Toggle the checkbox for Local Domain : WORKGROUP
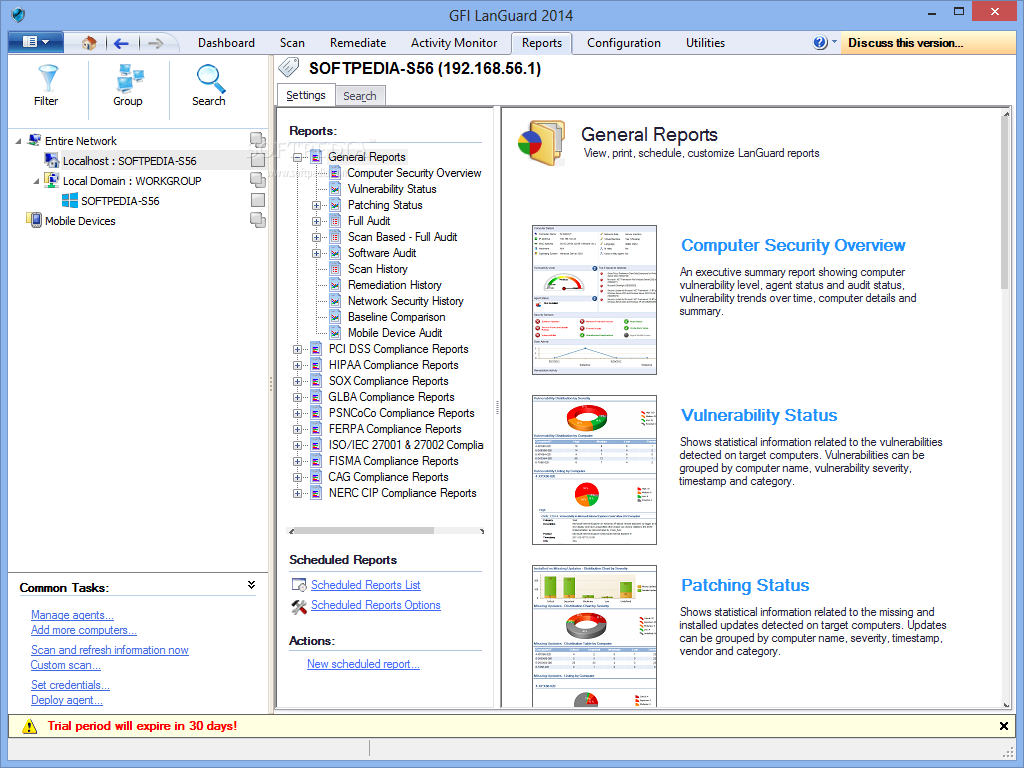 pyautogui.click(x=258, y=180)
